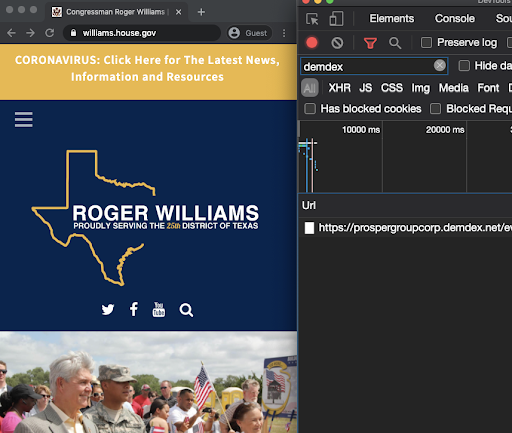
Task: Click the crowd photo hero image
Action: 148,382
